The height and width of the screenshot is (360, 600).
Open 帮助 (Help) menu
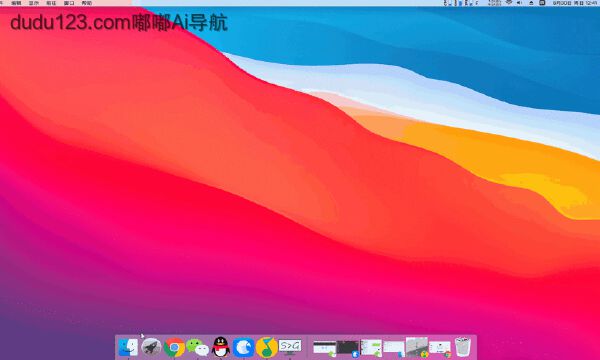tap(86, 3)
